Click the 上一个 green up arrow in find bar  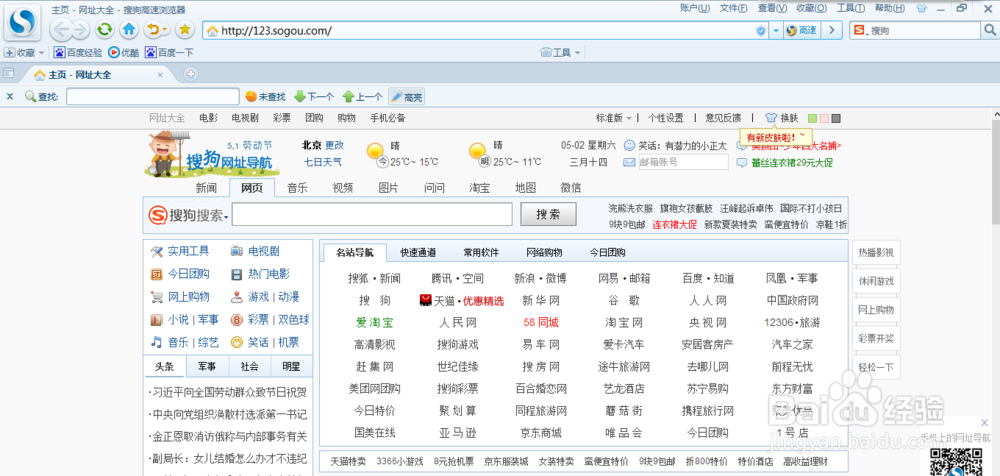point(362,96)
